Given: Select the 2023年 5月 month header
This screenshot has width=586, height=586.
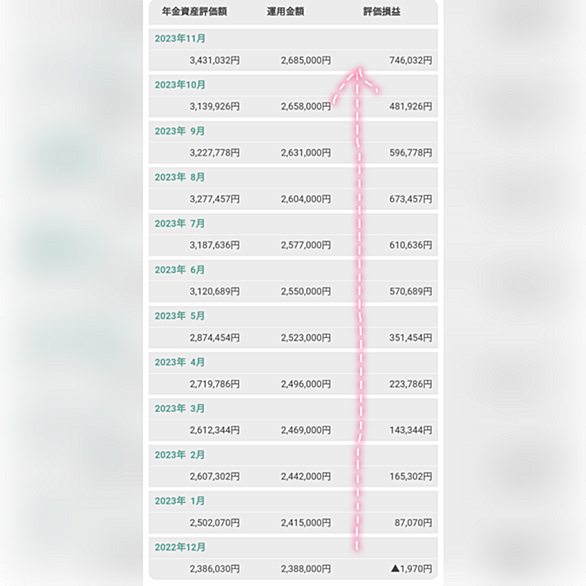Looking at the screenshot, I should point(293,316).
